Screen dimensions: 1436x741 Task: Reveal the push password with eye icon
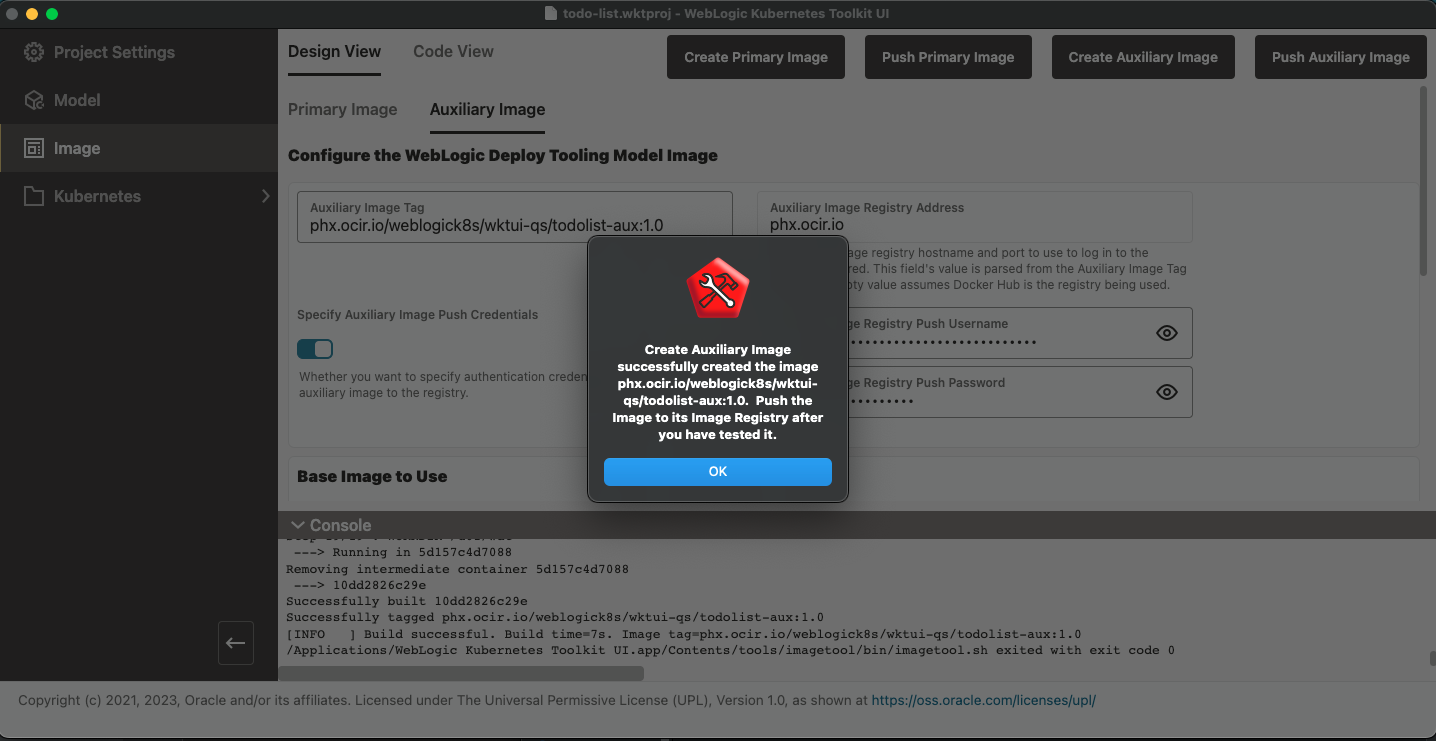[1166, 392]
